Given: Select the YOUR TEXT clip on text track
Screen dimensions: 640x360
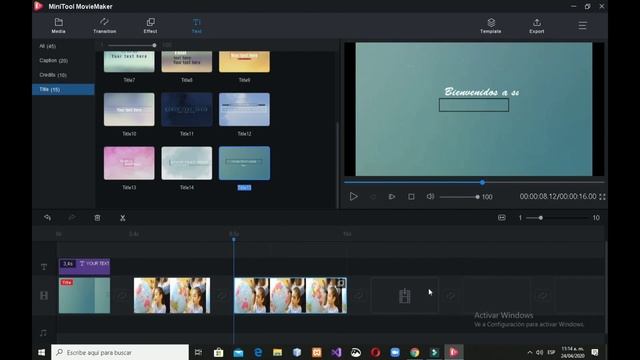Looking at the screenshot, I should [84, 266].
